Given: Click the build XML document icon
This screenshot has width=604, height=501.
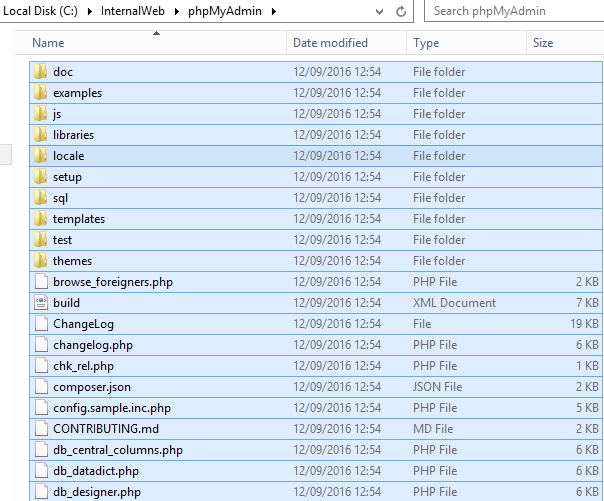Looking at the screenshot, I should [41, 303].
